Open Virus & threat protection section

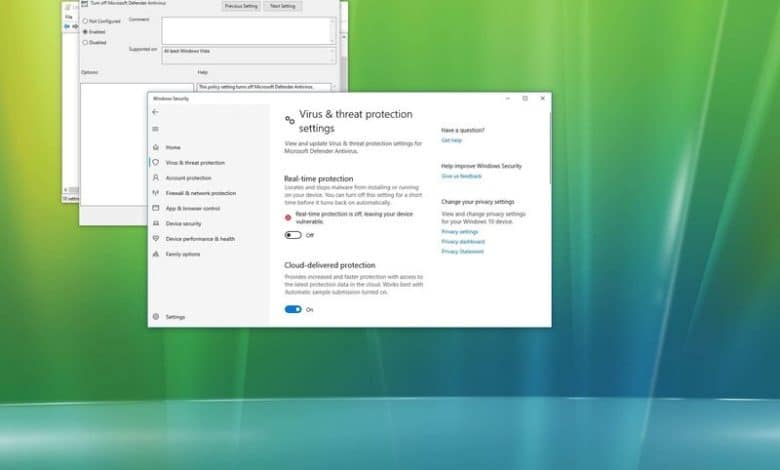tap(195, 163)
